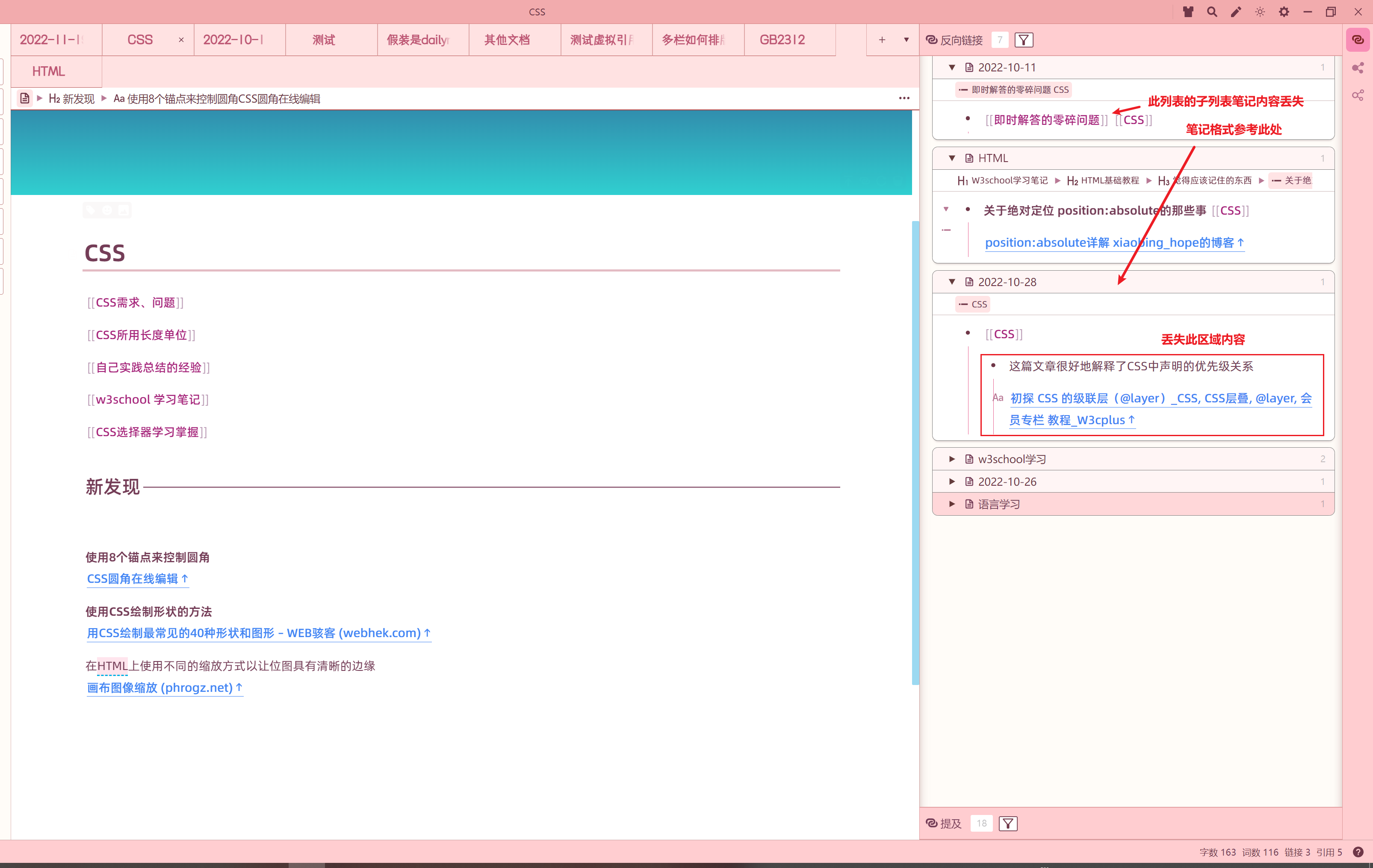Viewport: 1373px width, 868px height.
Task: Expand the 语言学习 backlink entry
Action: click(952, 504)
